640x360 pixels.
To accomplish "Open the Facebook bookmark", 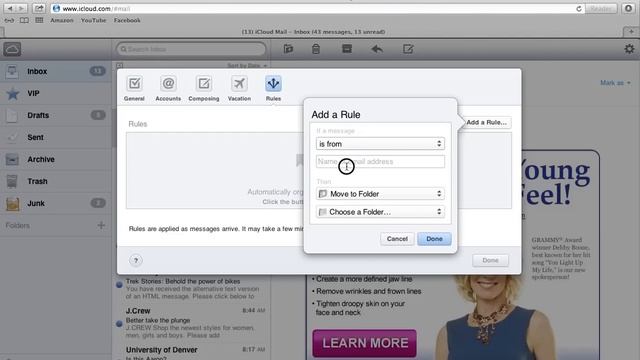I will (x=127, y=20).
